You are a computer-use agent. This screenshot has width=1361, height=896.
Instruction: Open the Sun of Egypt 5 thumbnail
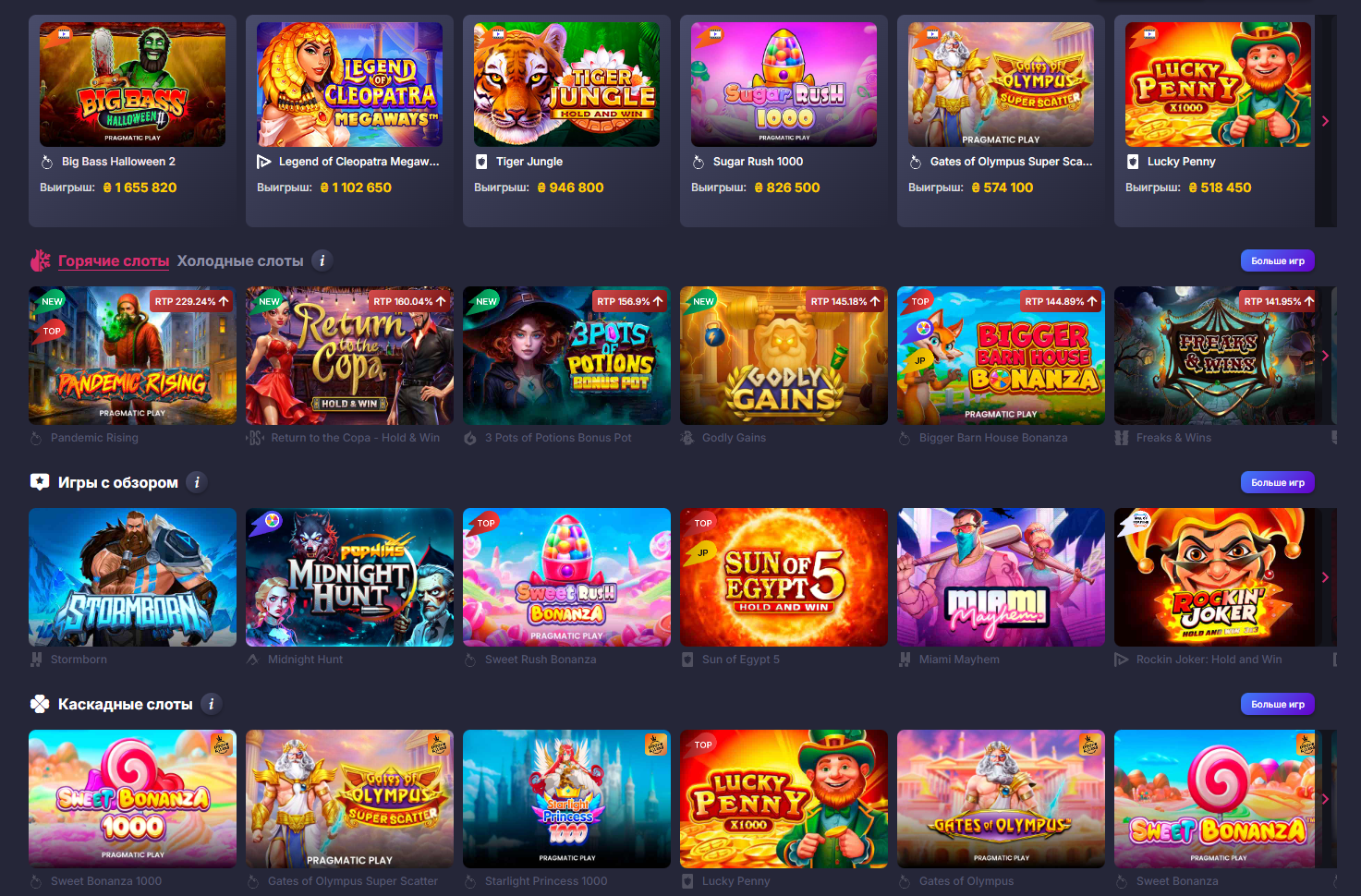pos(784,577)
